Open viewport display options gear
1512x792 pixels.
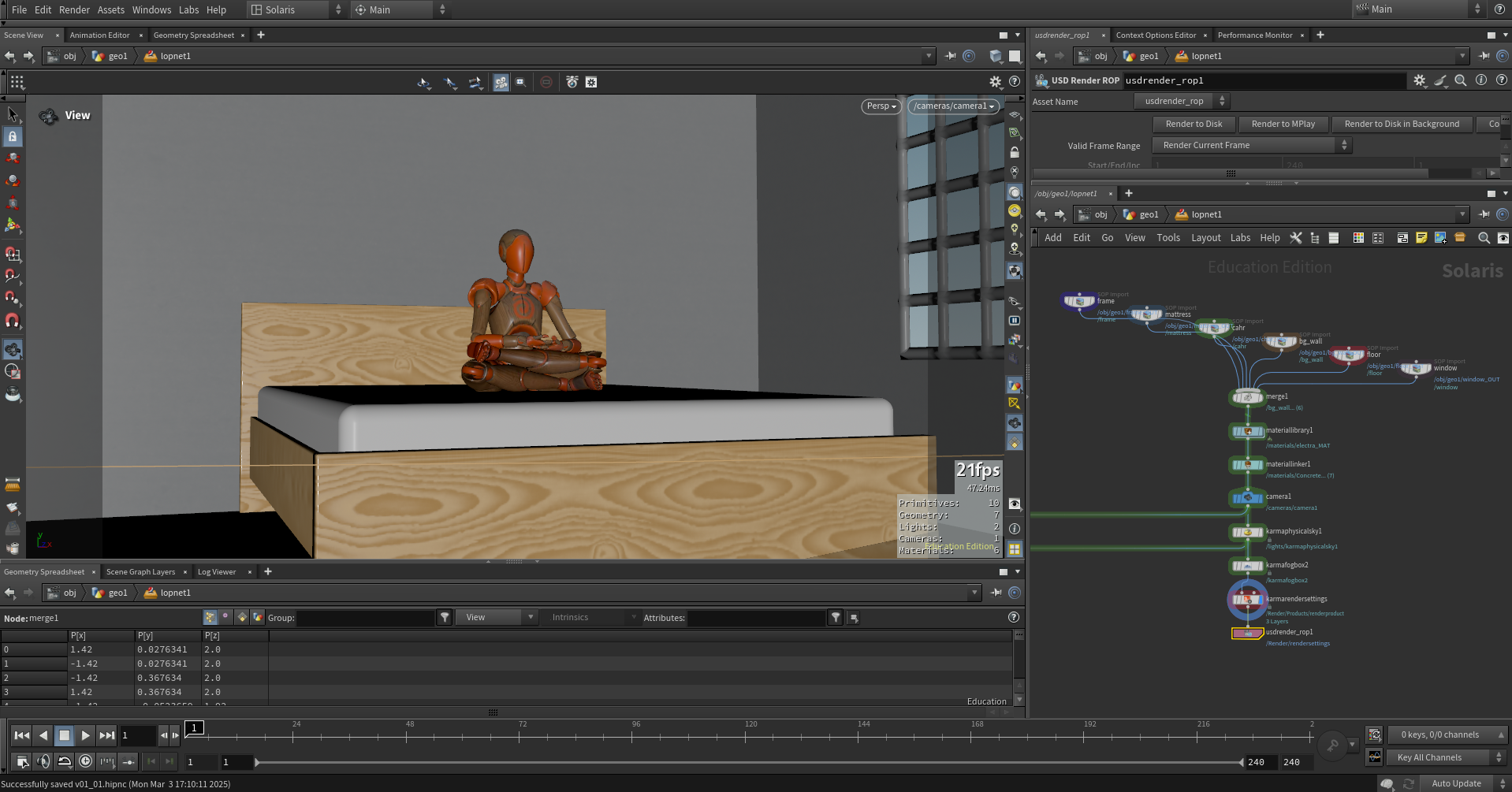click(996, 82)
